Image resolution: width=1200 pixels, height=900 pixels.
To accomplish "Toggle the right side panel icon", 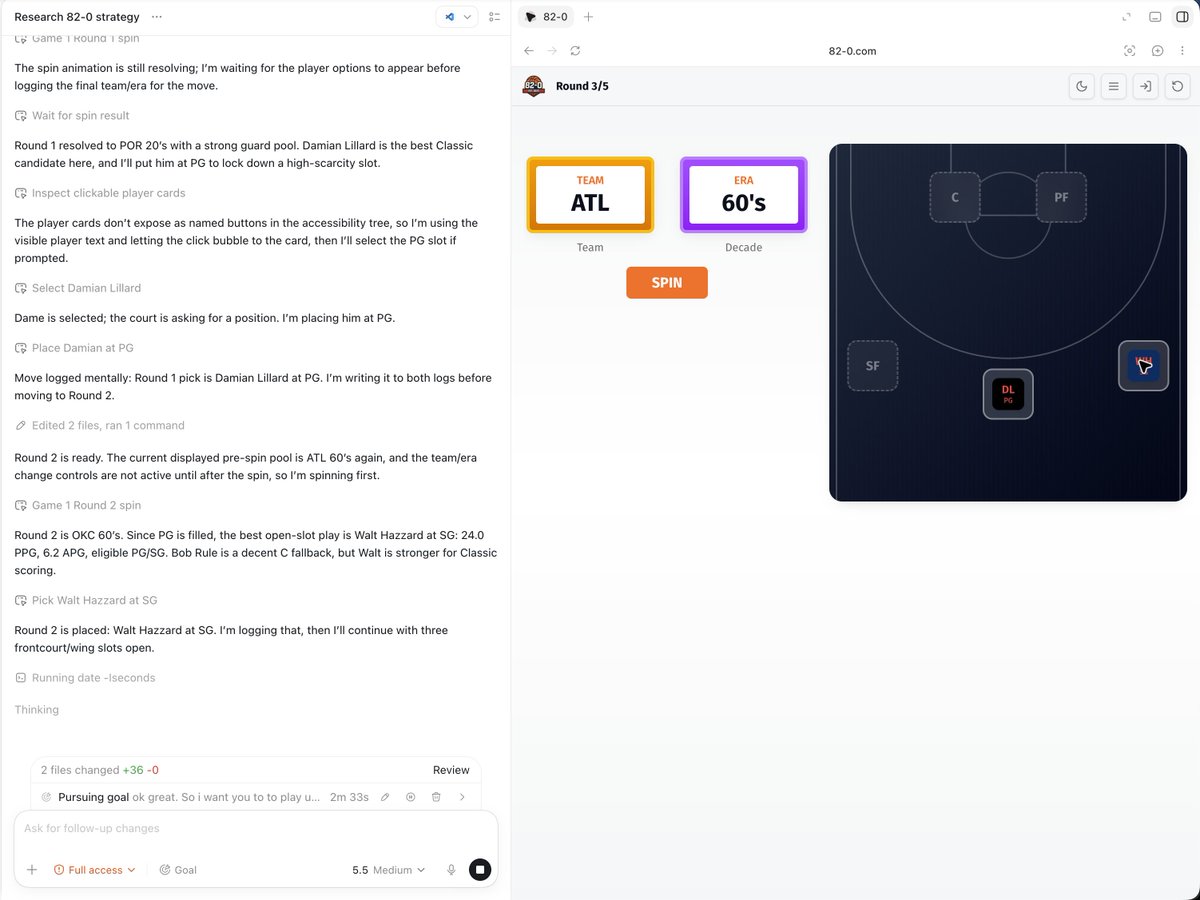I will (x=1182, y=17).
